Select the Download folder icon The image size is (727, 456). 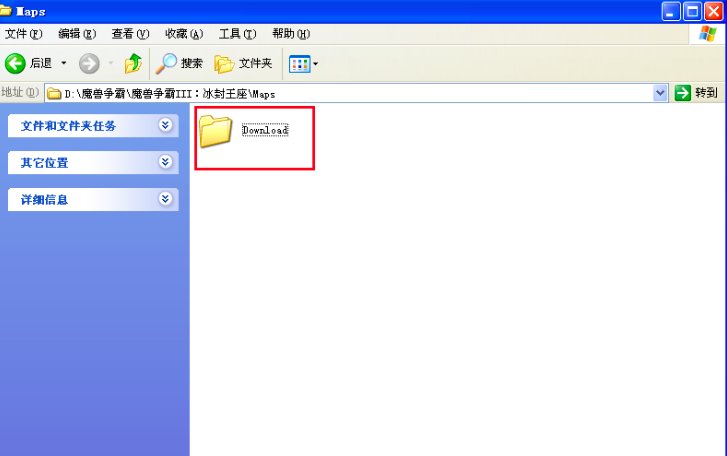[x=216, y=131]
